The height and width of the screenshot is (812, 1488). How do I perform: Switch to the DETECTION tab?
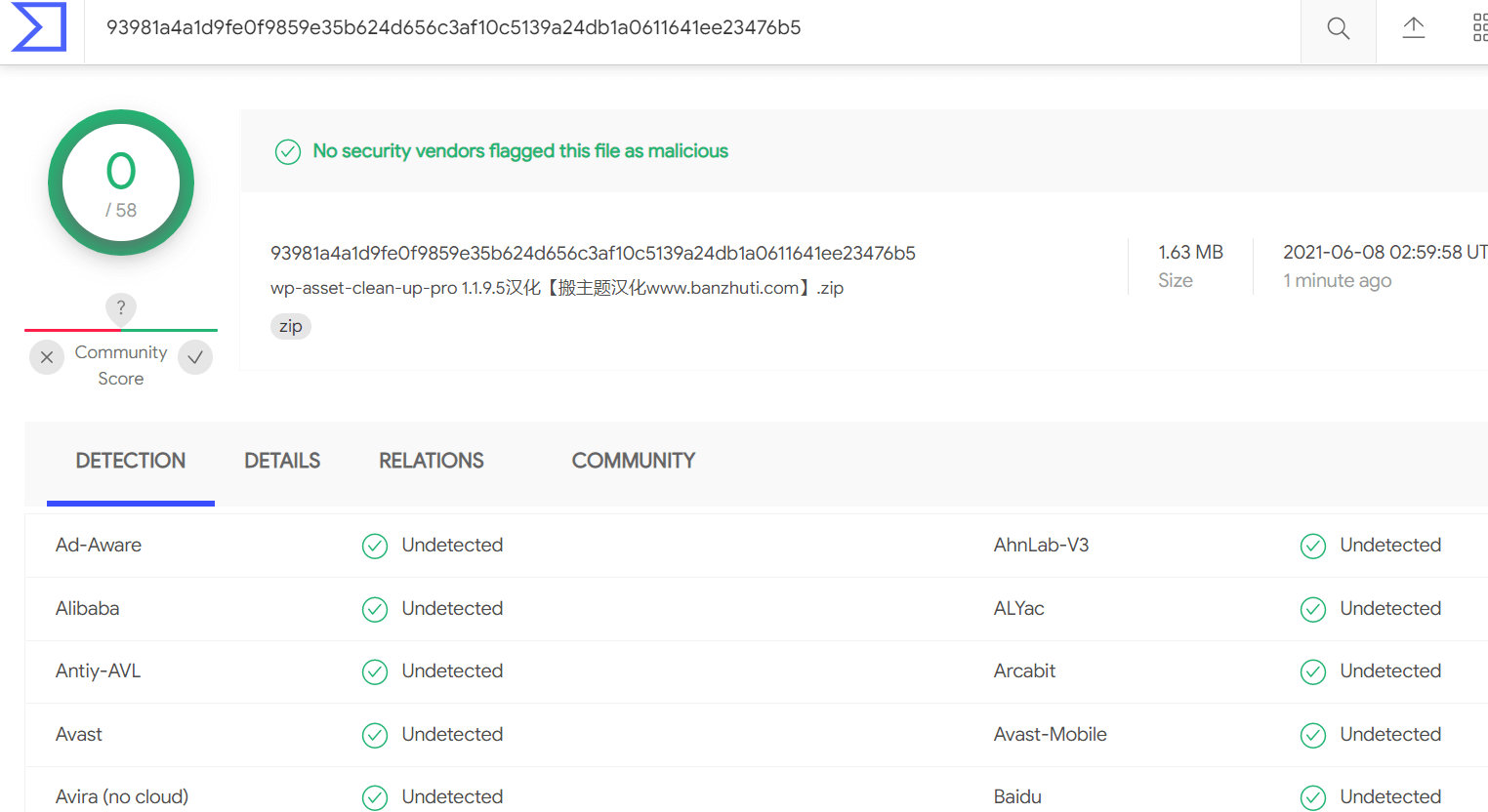coord(131,461)
